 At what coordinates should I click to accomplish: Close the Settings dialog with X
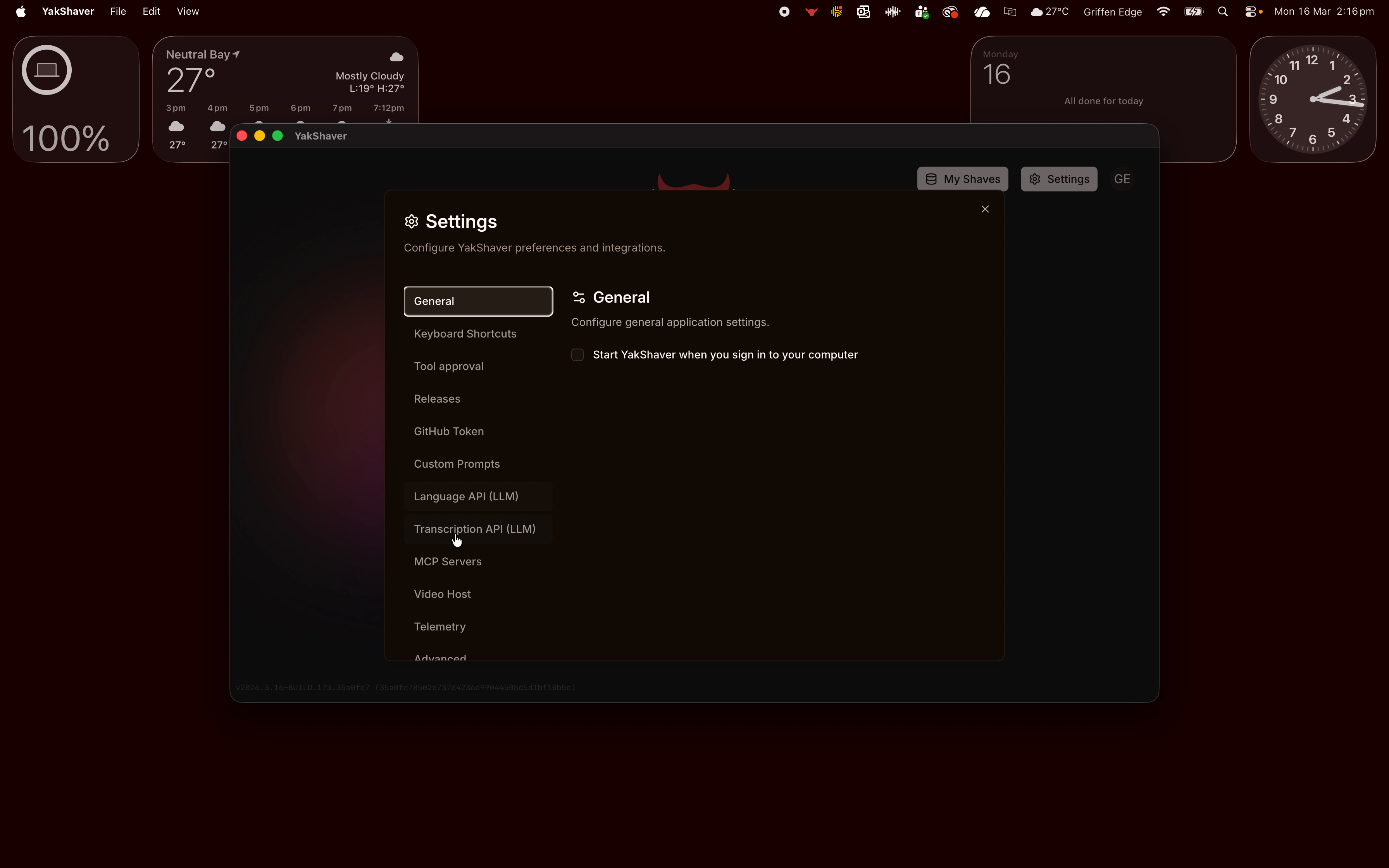click(985, 209)
